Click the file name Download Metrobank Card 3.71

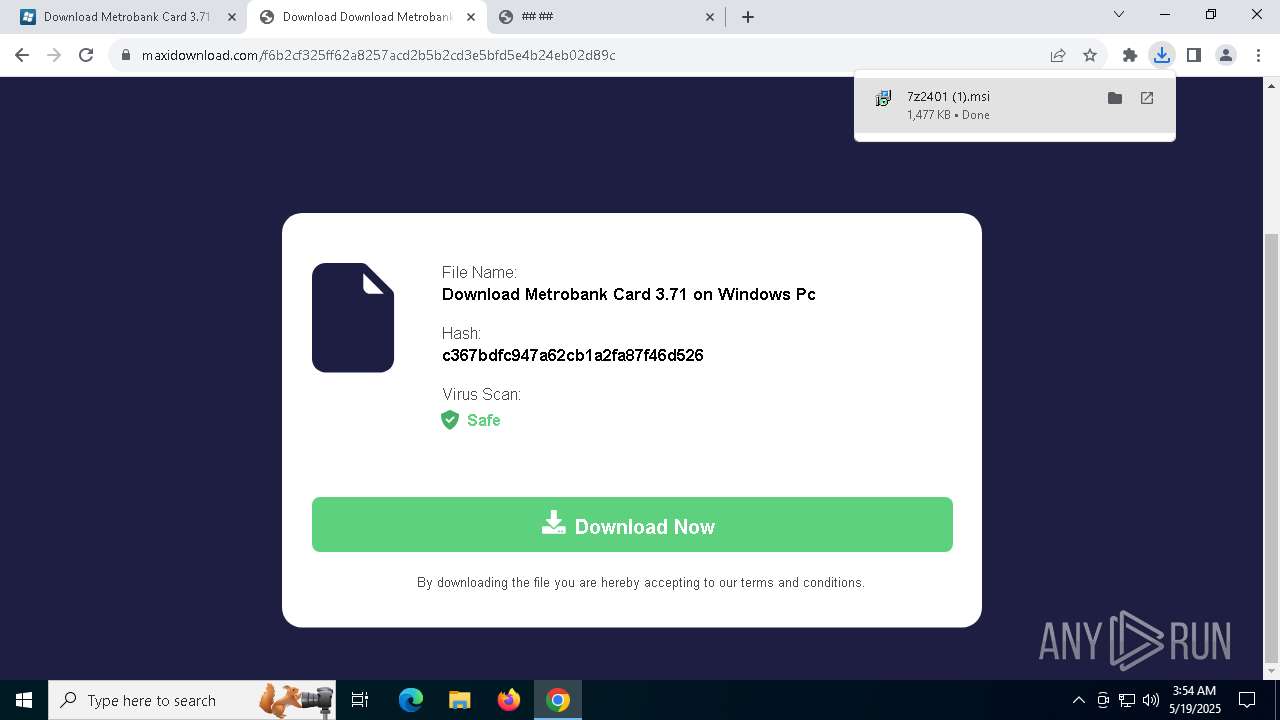629,294
